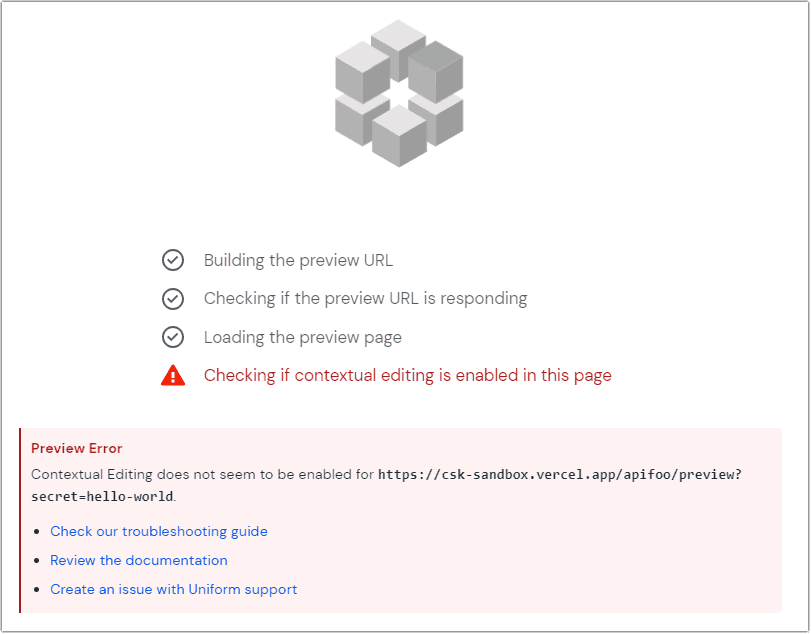Click the red warning triangle icon
Viewport: 811px width, 634px height.
coord(173,375)
